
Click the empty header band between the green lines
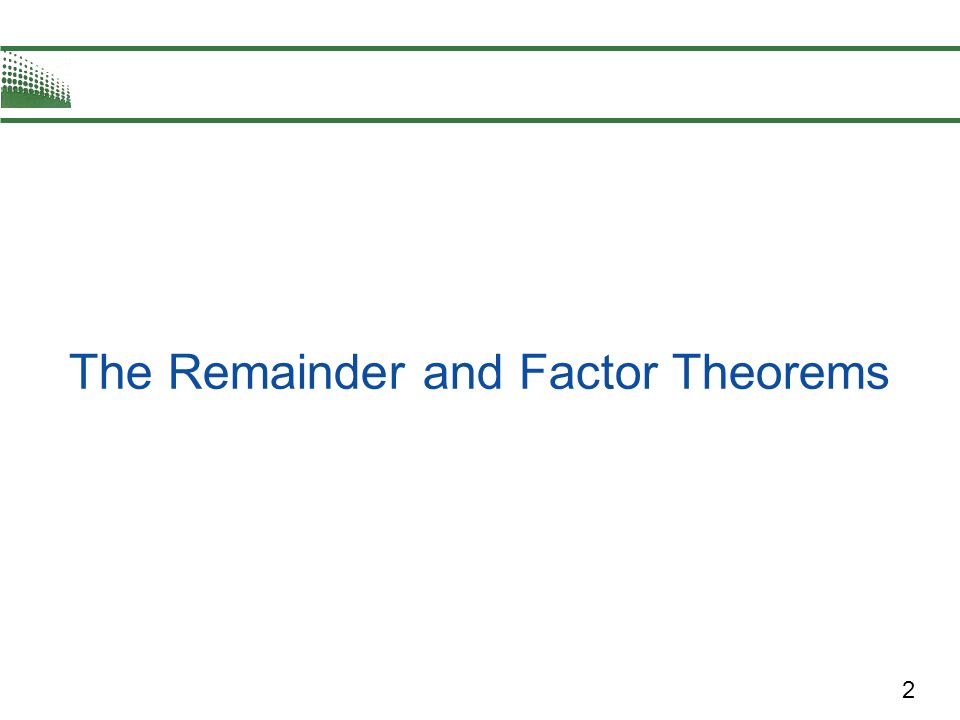coord(514,84)
